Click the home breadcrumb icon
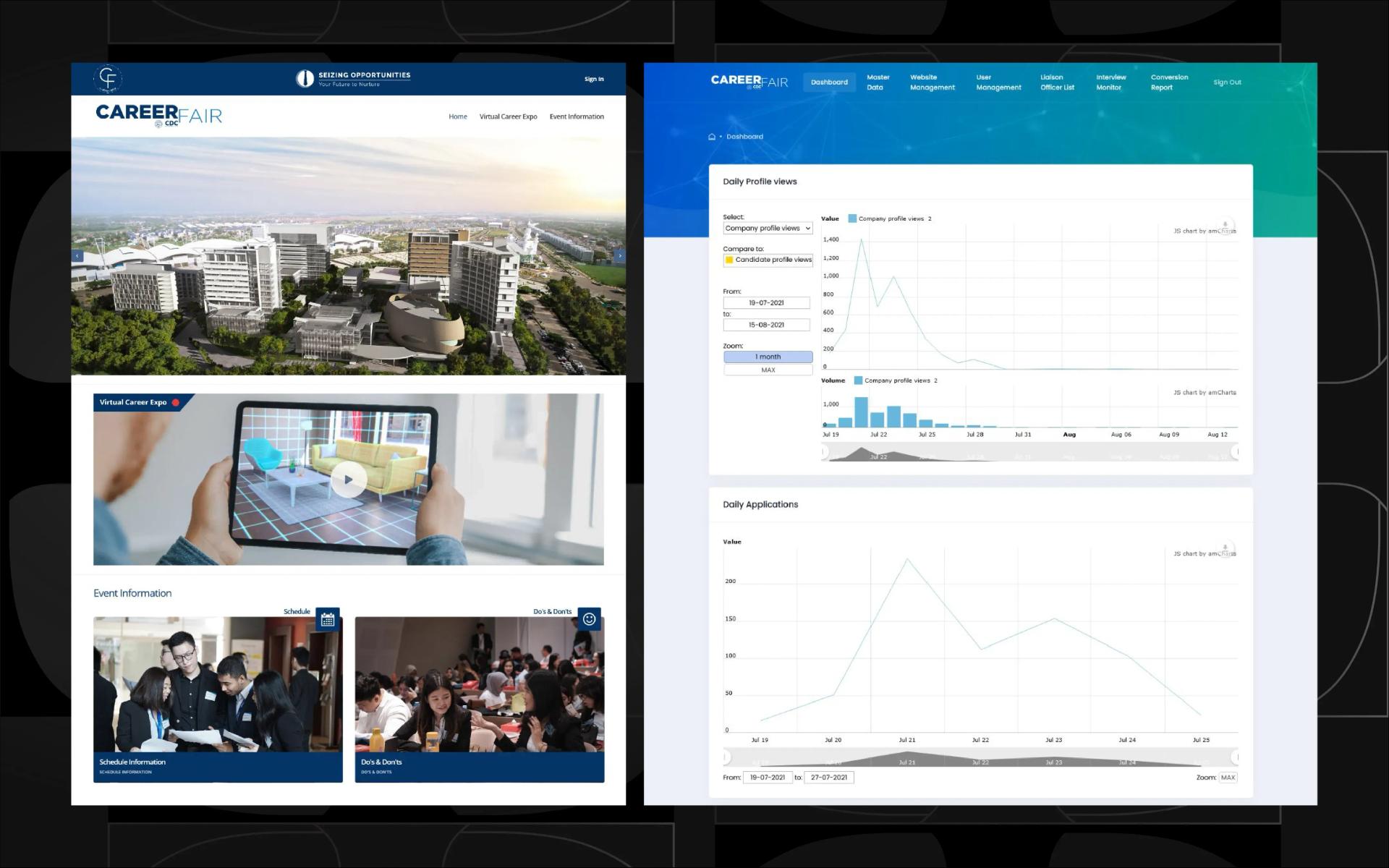 (x=712, y=137)
